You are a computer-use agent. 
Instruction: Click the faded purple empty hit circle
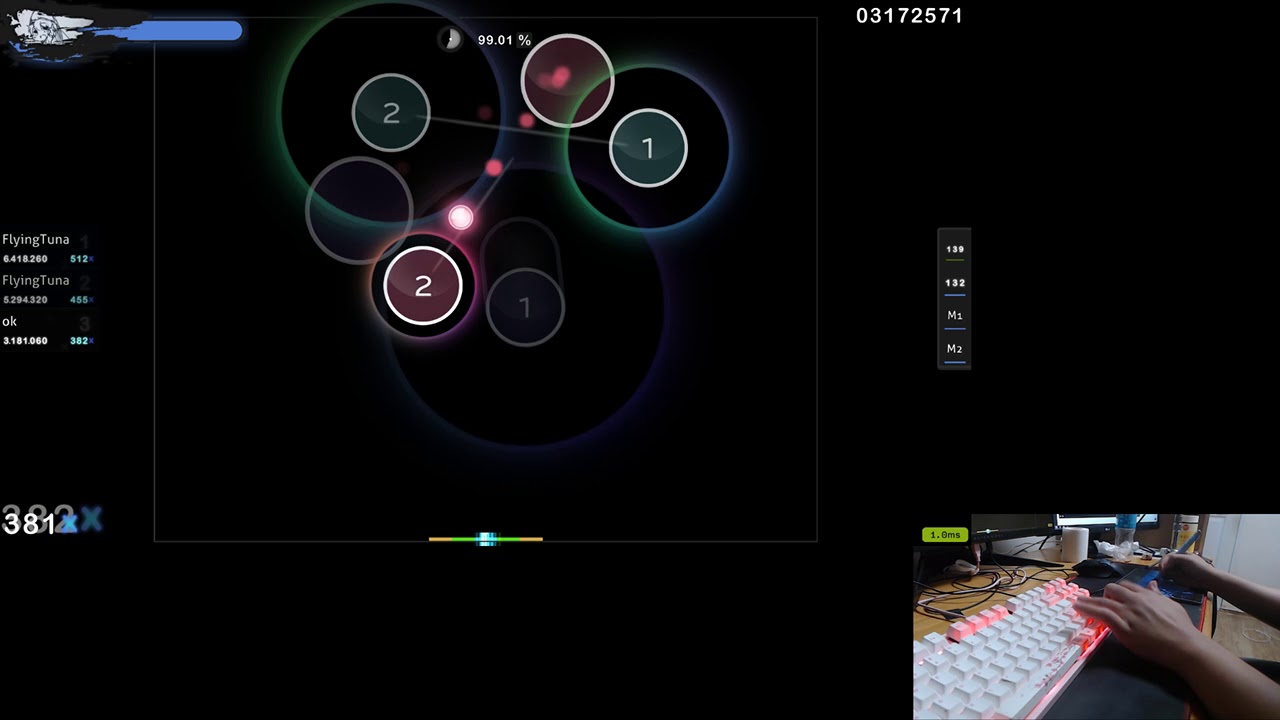tap(359, 210)
